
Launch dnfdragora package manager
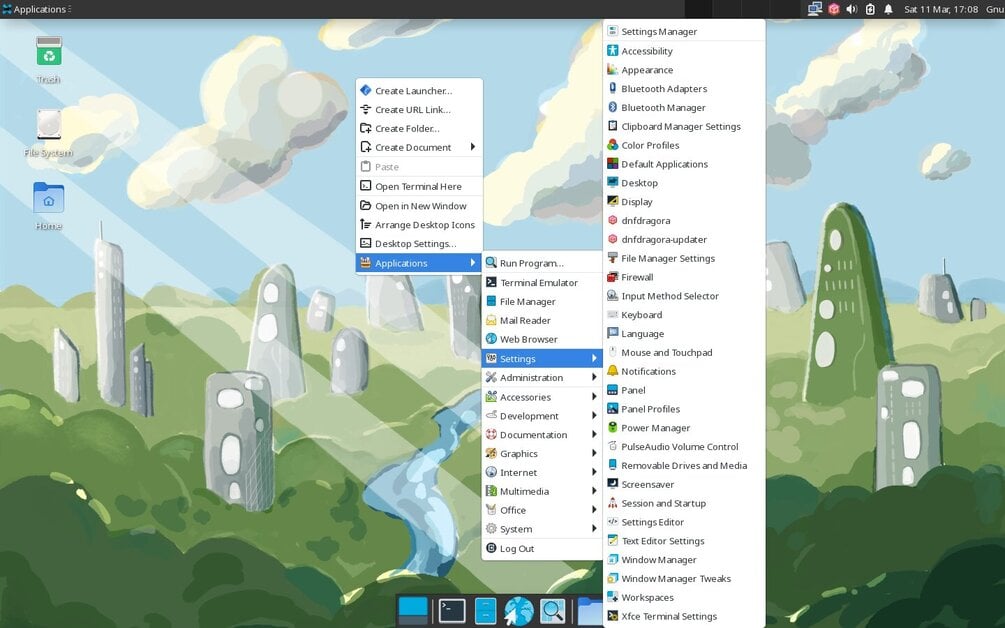point(684,220)
